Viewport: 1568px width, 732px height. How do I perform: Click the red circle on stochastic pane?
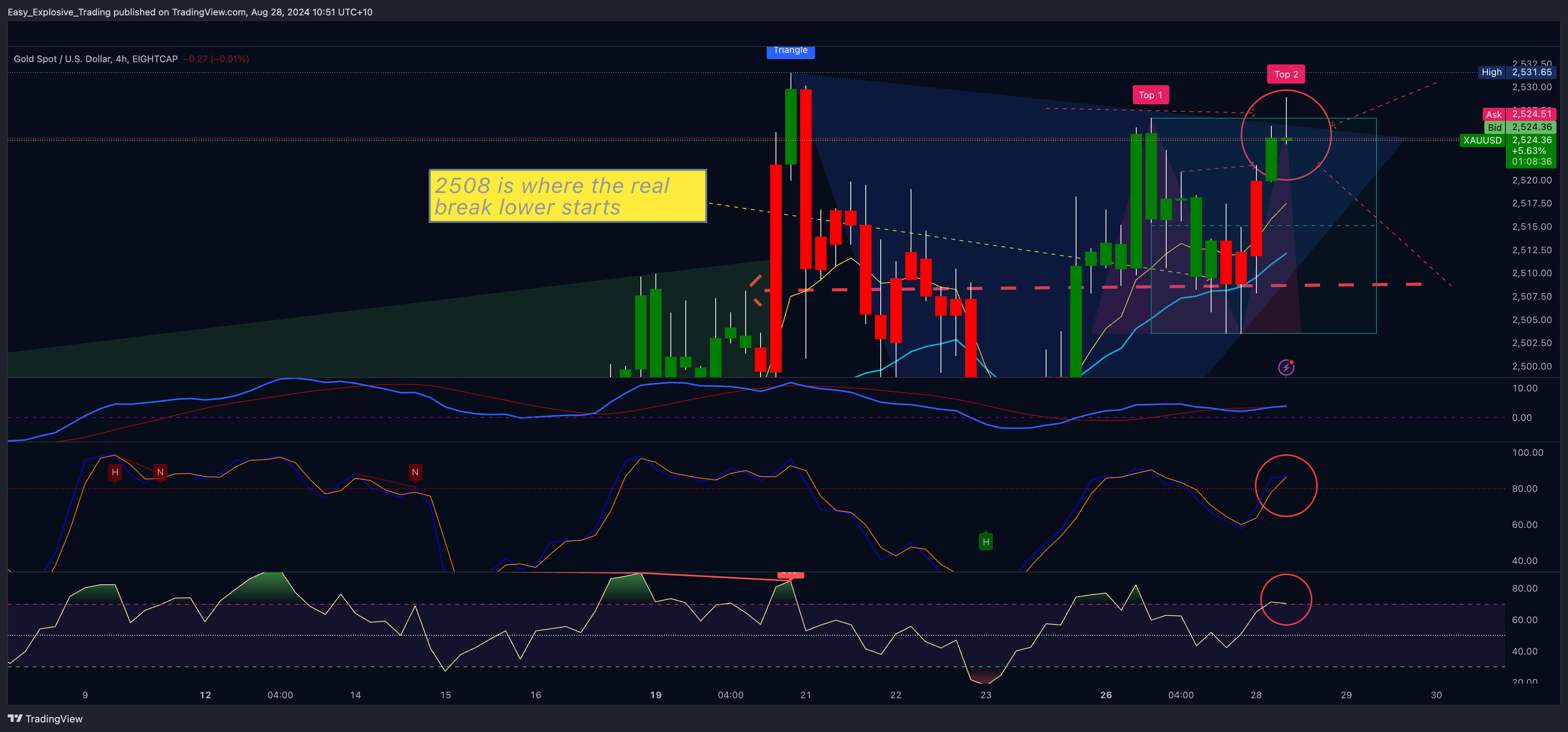[x=1286, y=486]
